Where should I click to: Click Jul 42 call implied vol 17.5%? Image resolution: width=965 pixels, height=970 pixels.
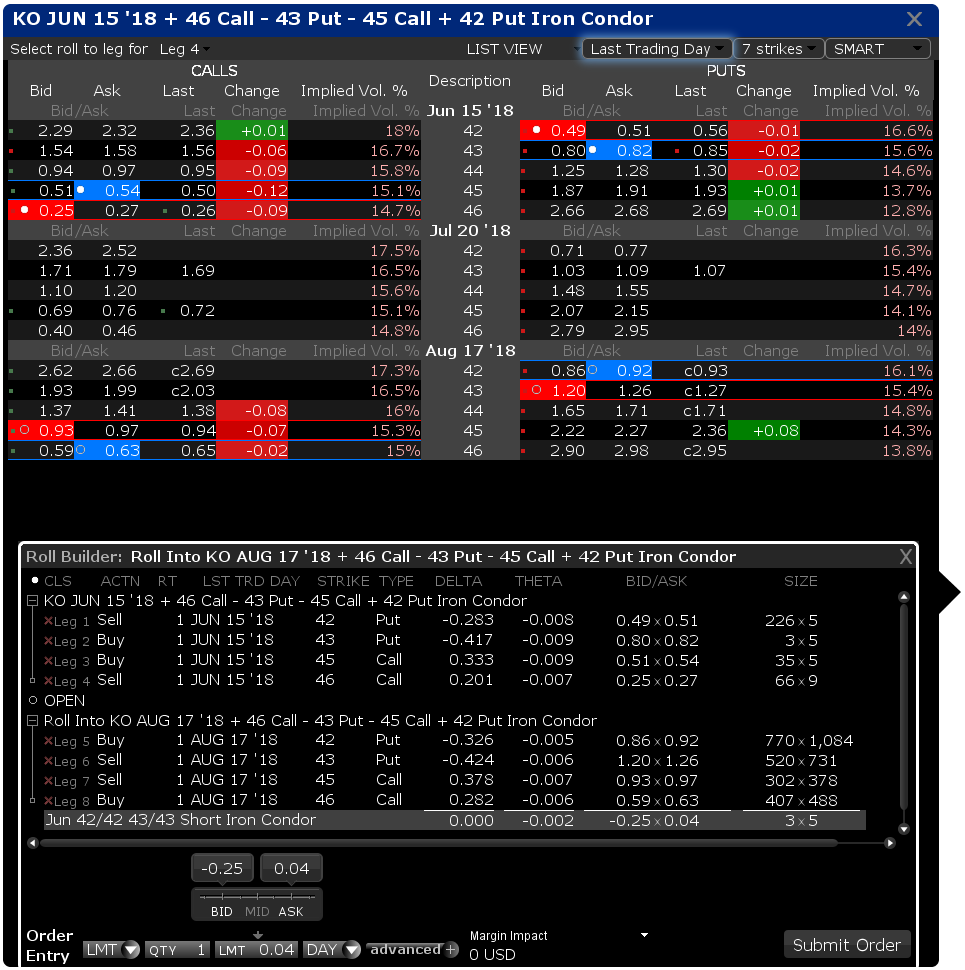395,251
